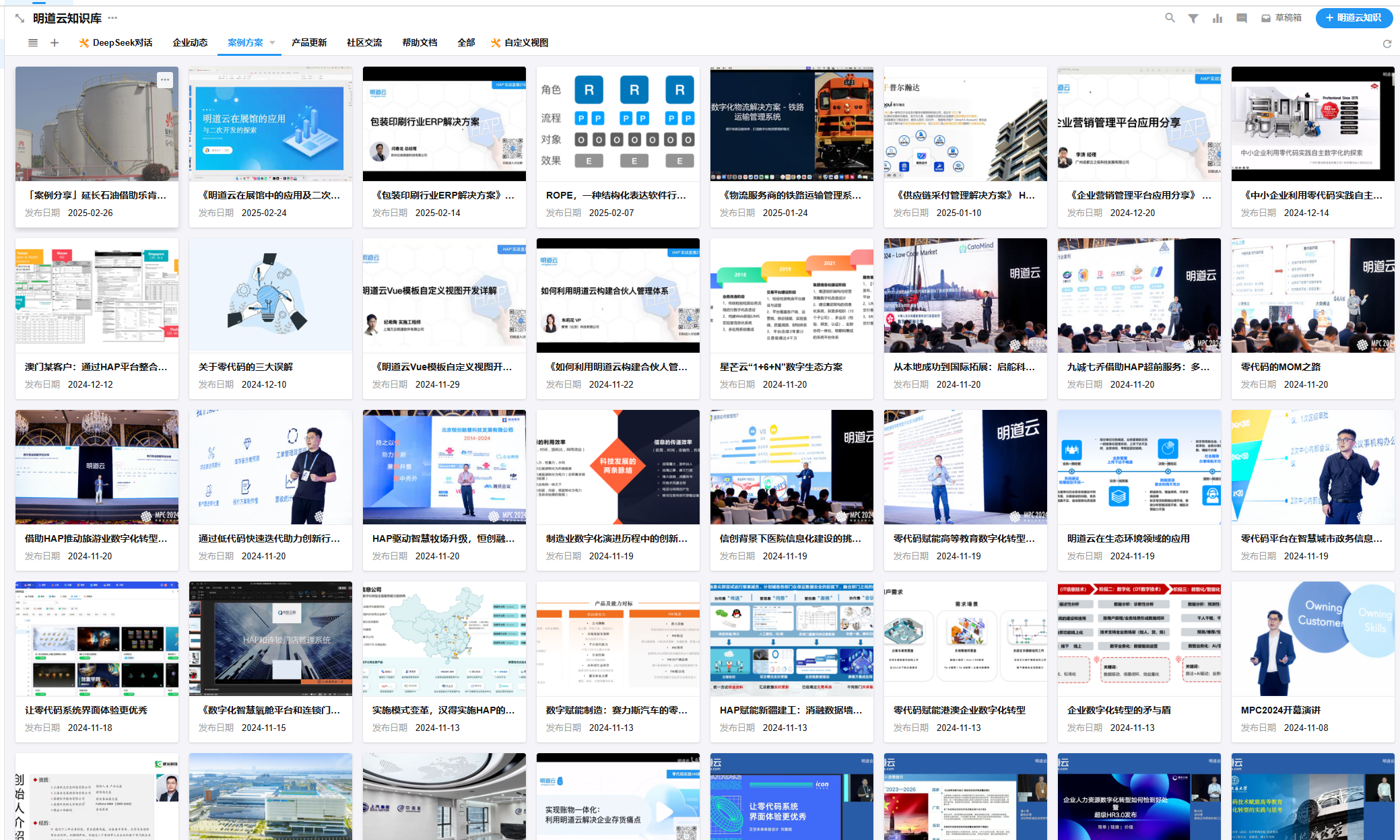Click the filter funnel icon
The height and width of the screenshot is (840, 1400).
click(1193, 18)
